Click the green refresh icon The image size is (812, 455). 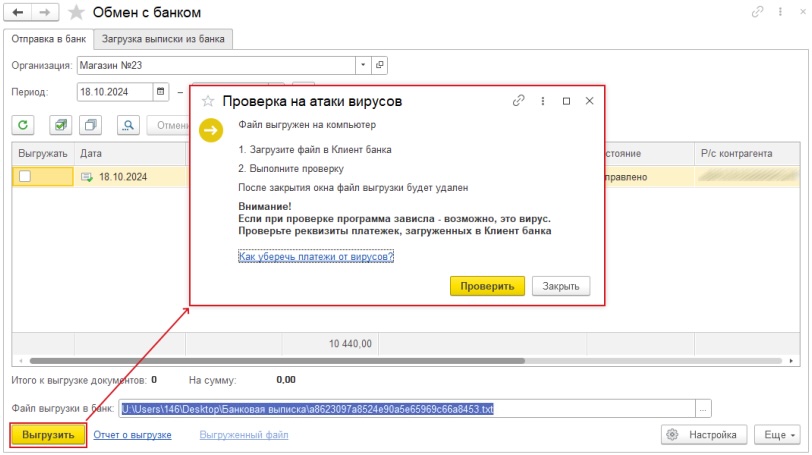point(23,125)
